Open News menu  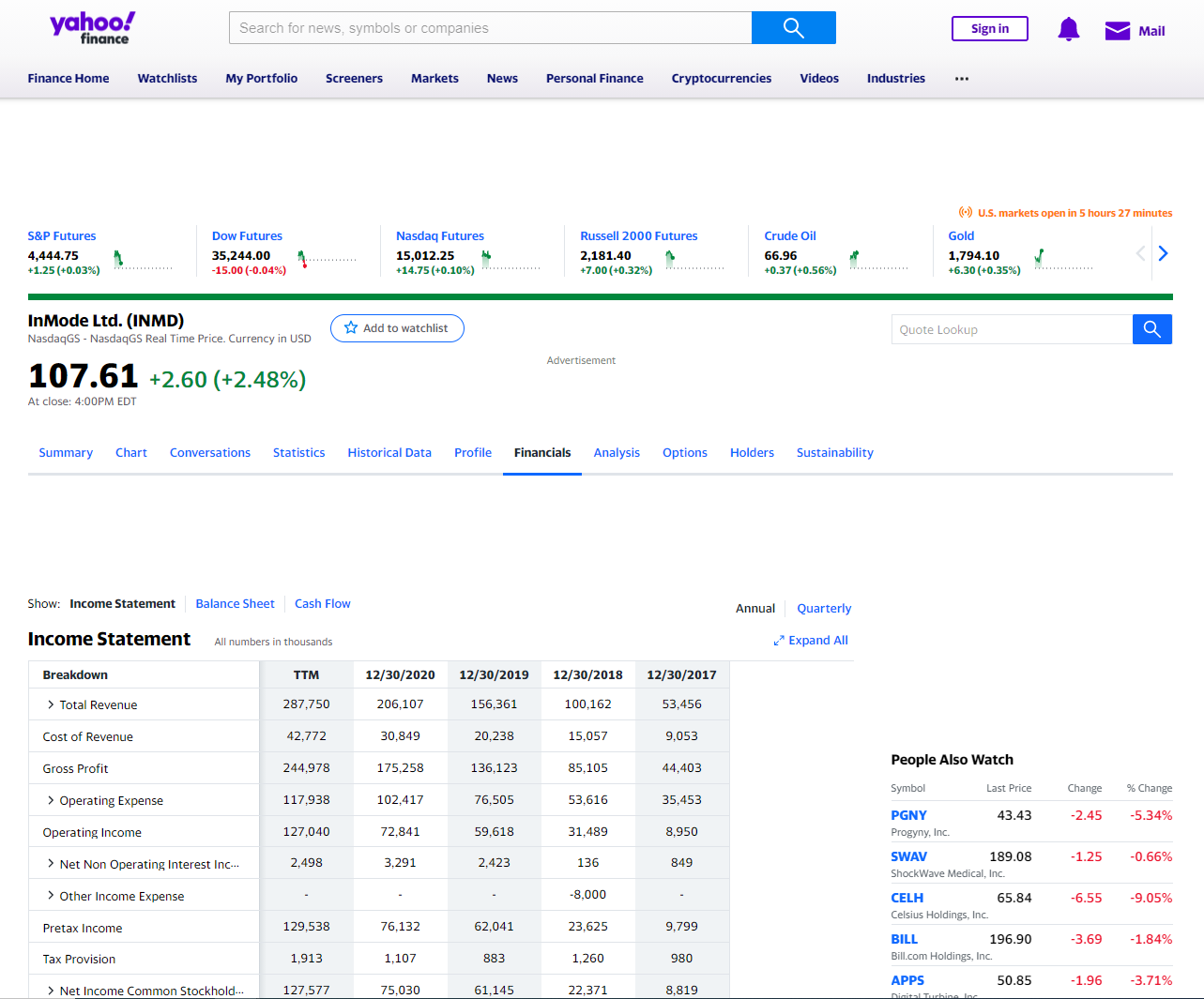(x=502, y=79)
